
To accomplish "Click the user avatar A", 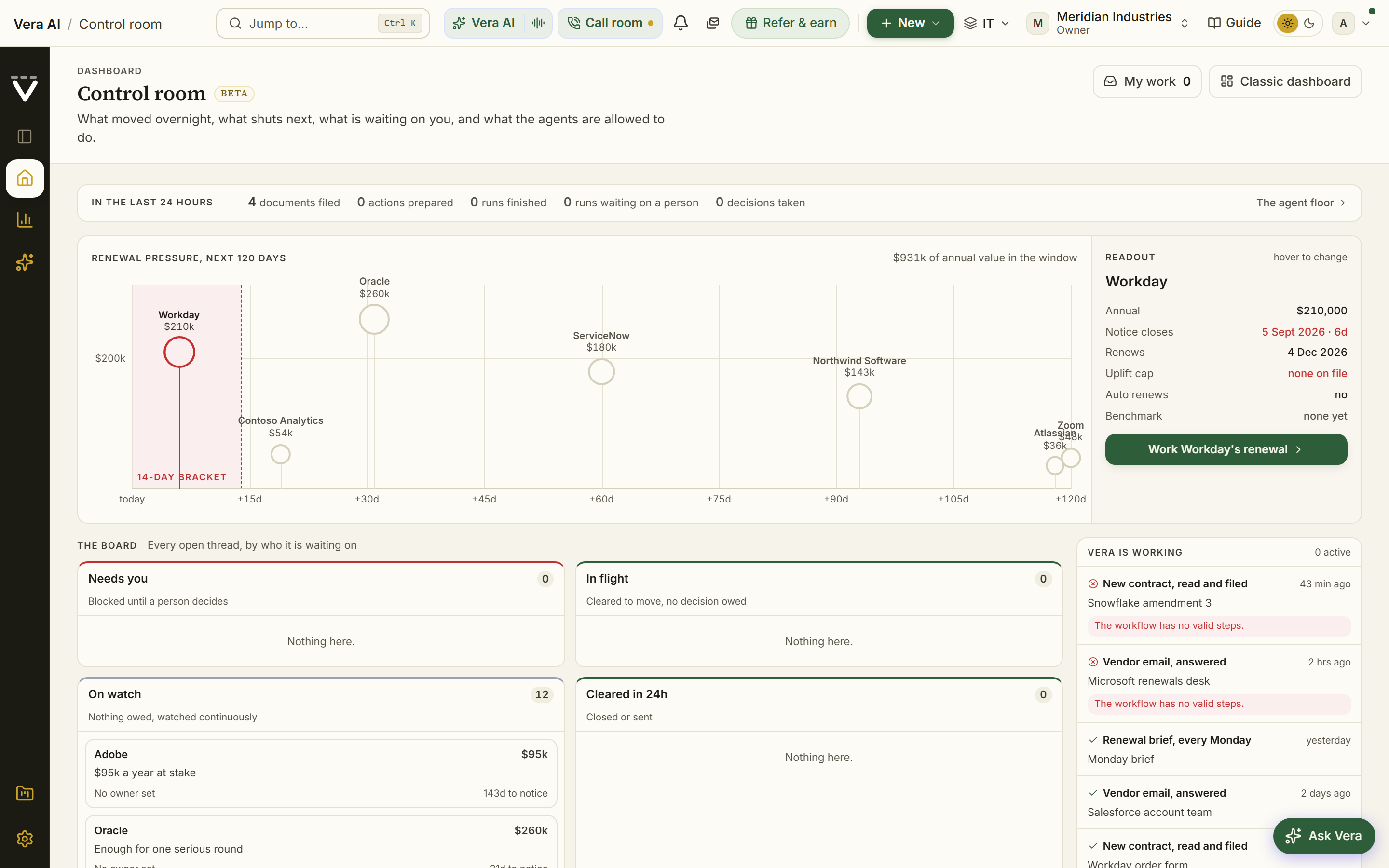I will pyautogui.click(x=1343, y=23).
